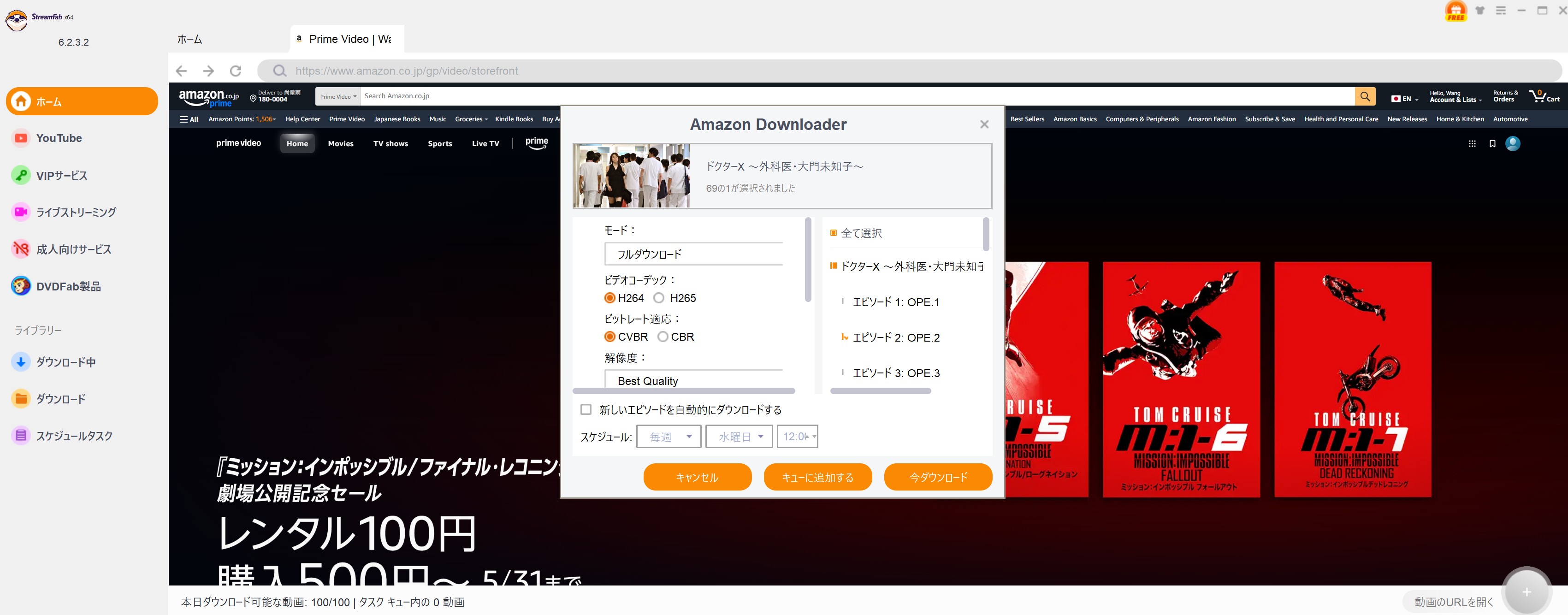The image size is (1568, 615).
Task: Open the Help Center link
Action: (302, 119)
